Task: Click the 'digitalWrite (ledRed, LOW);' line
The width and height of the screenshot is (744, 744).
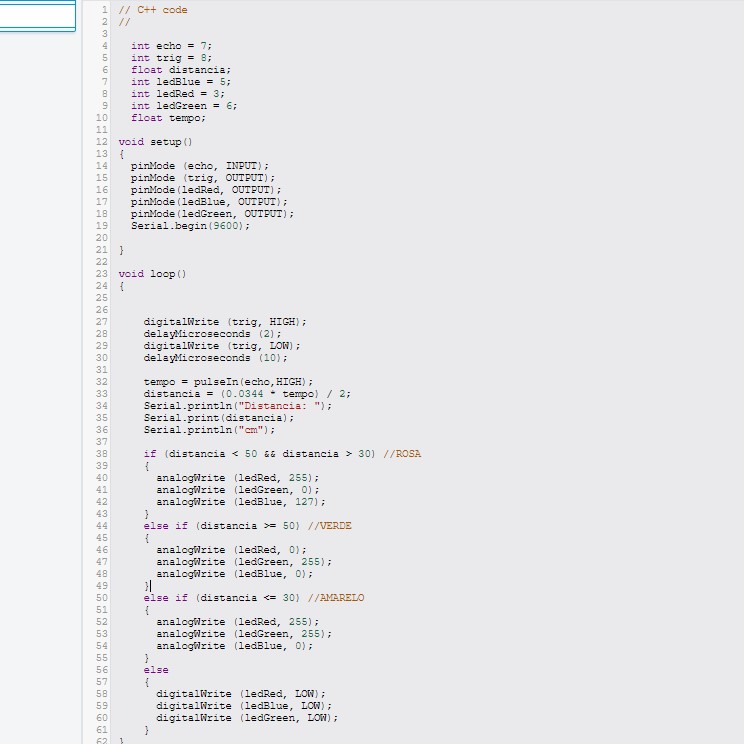Action: (241, 694)
